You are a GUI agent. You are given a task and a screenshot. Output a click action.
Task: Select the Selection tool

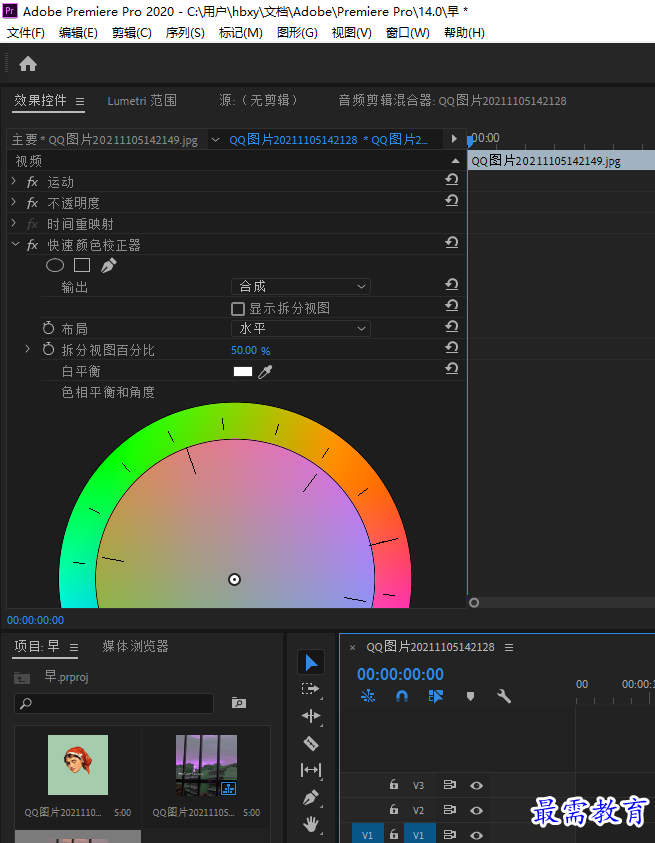click(x=311, y=662)
